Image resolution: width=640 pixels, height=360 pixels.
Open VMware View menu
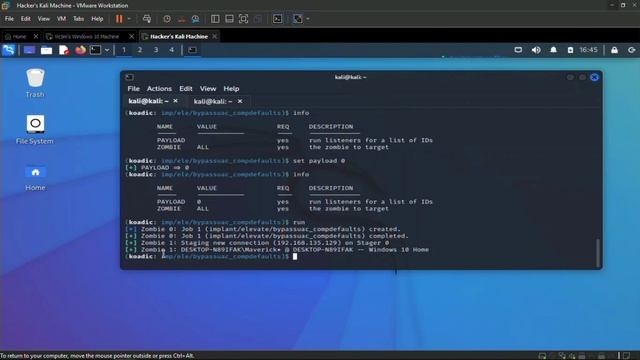pos(44,19)
